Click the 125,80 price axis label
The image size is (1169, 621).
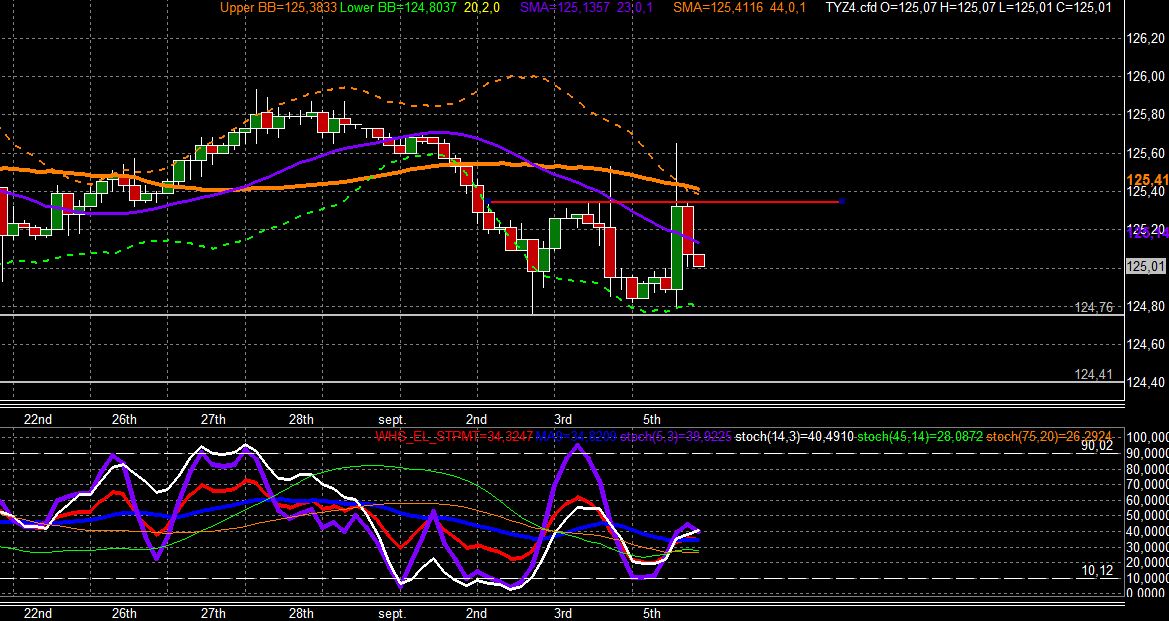[x=1147, y=115]
